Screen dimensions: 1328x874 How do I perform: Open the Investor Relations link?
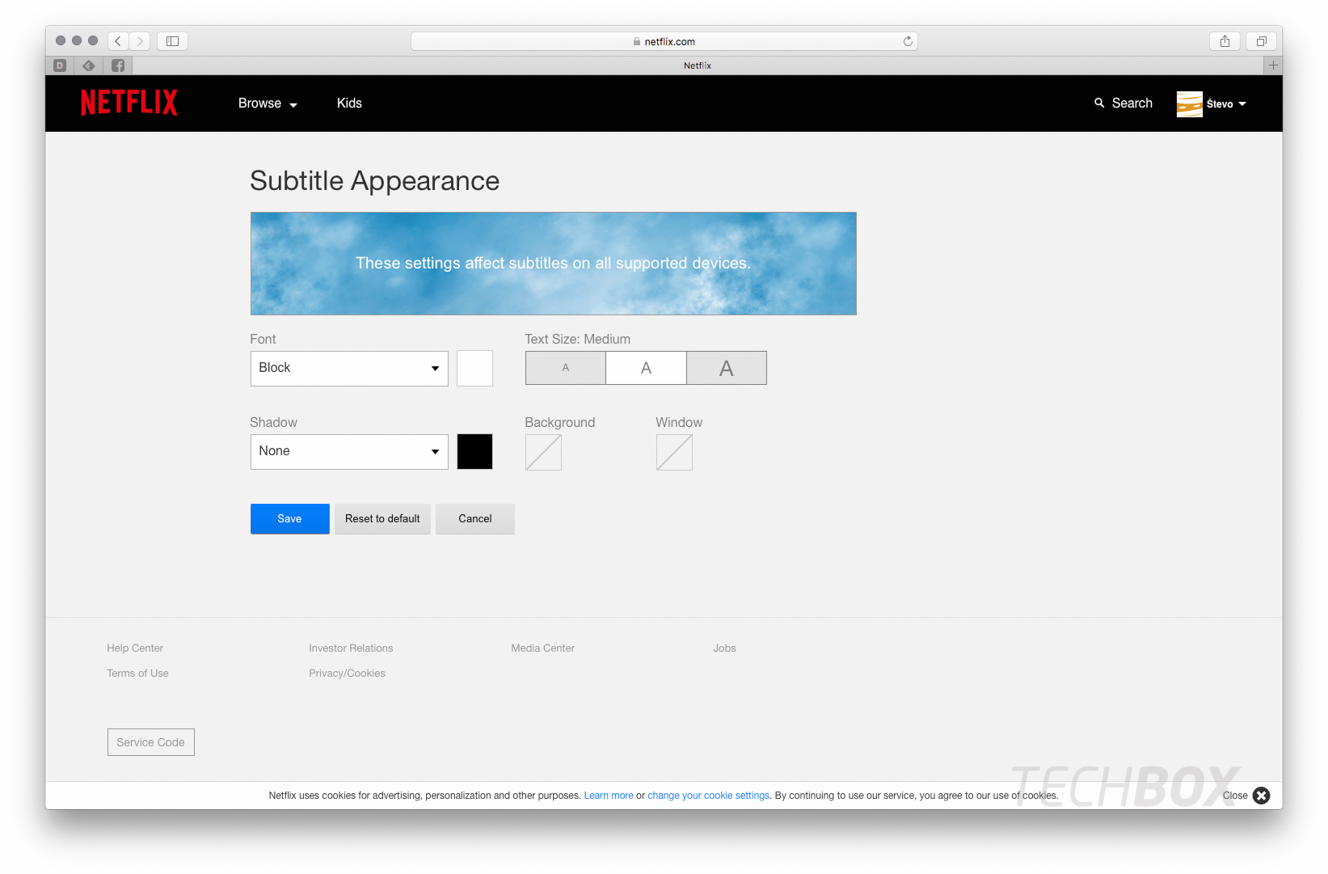point(351,648)
